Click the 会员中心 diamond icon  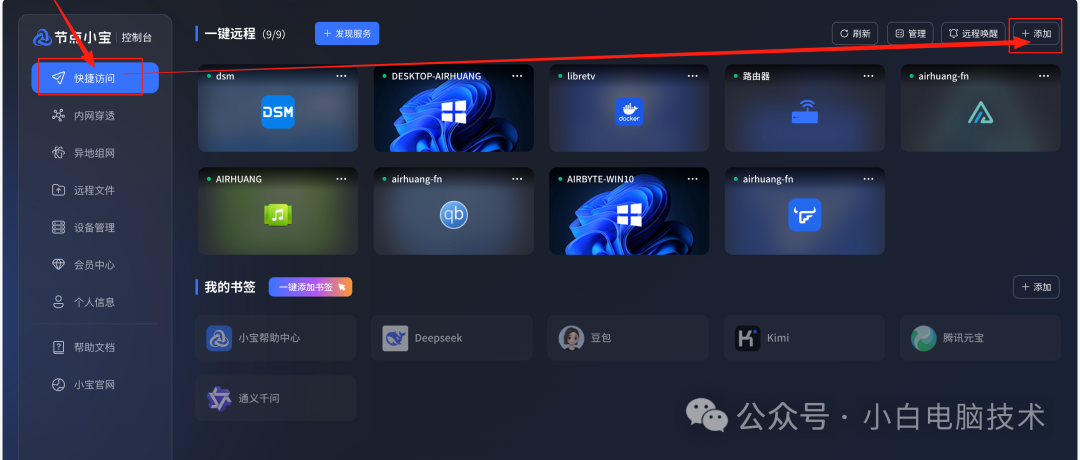(59, 264)
